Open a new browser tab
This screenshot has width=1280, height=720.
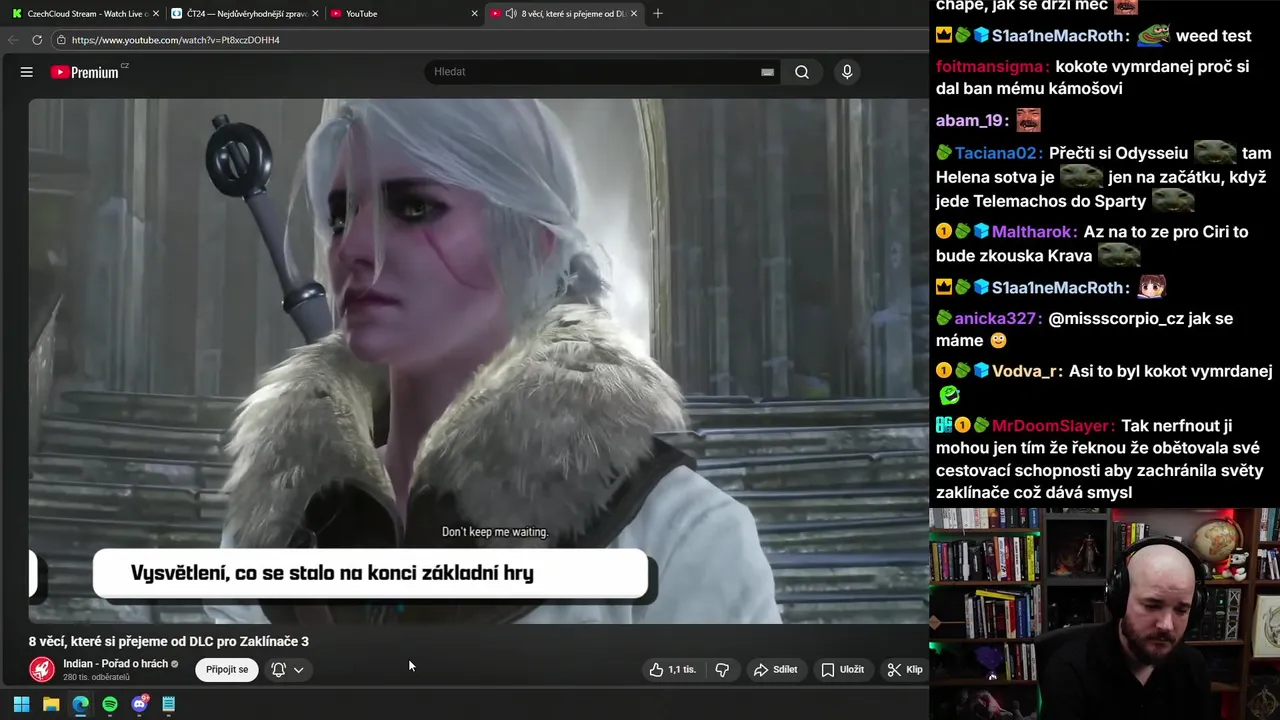point(658,14)
